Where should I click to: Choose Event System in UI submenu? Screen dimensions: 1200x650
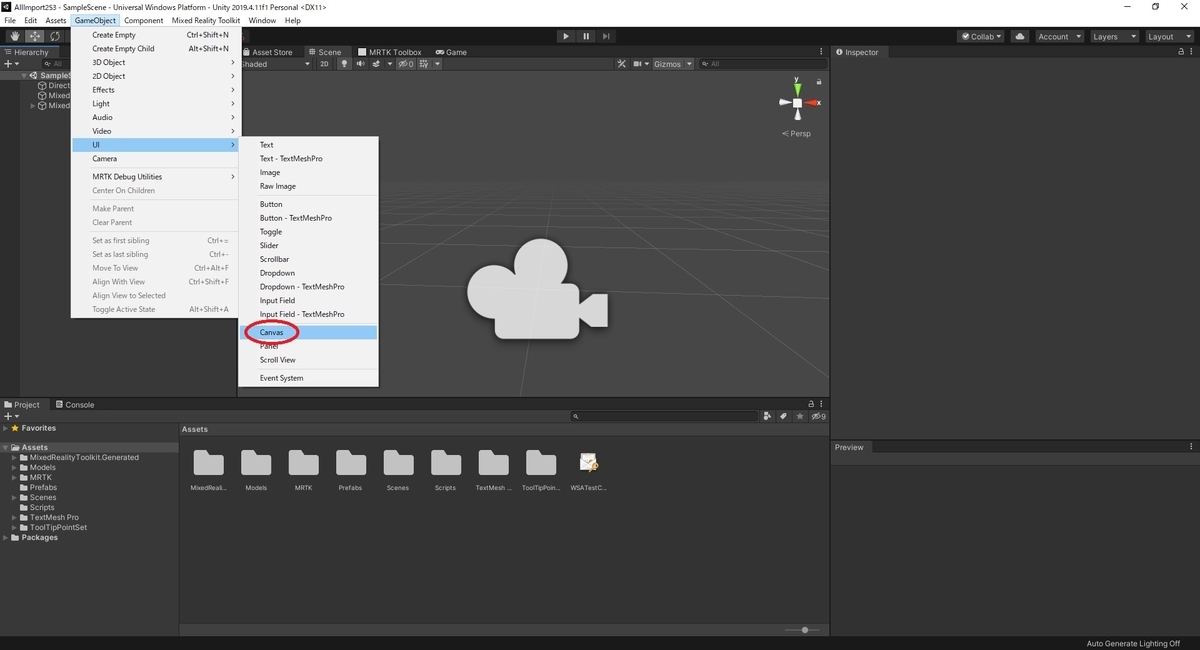[x=308, y=378]
